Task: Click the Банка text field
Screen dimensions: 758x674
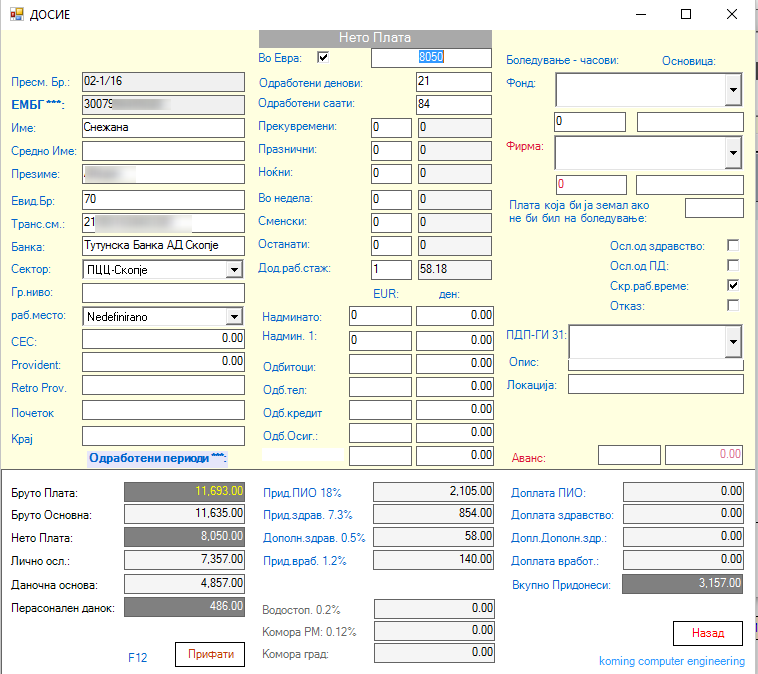Action: point(163,246)
